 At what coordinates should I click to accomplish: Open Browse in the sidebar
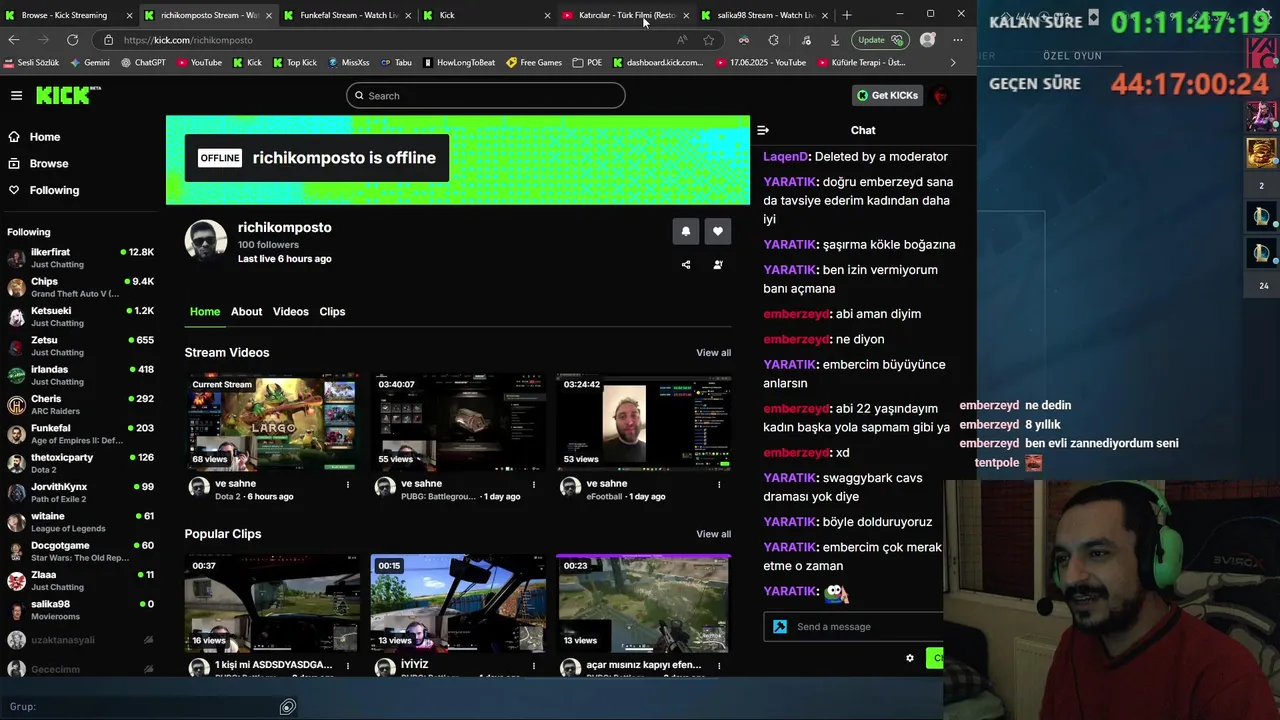pyautogui.click(x=49, y=164)
